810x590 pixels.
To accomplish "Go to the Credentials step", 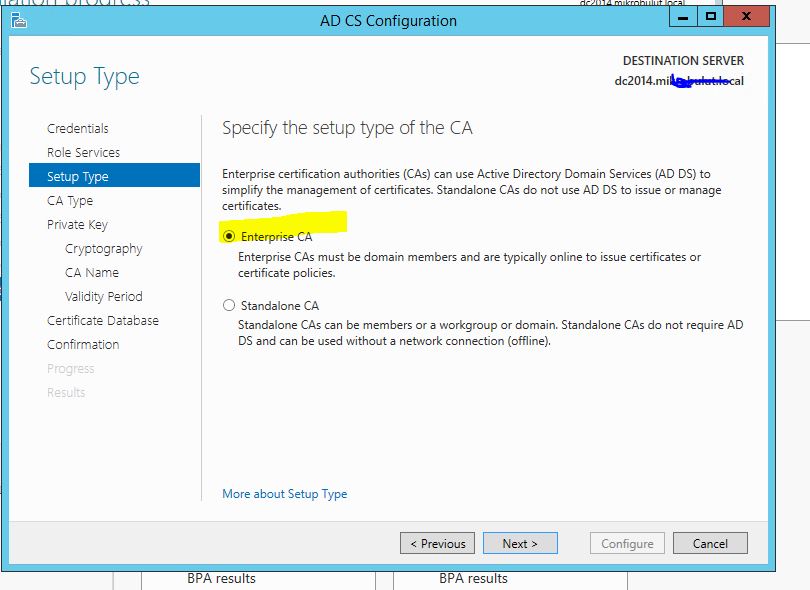I will tap(77, 128).
